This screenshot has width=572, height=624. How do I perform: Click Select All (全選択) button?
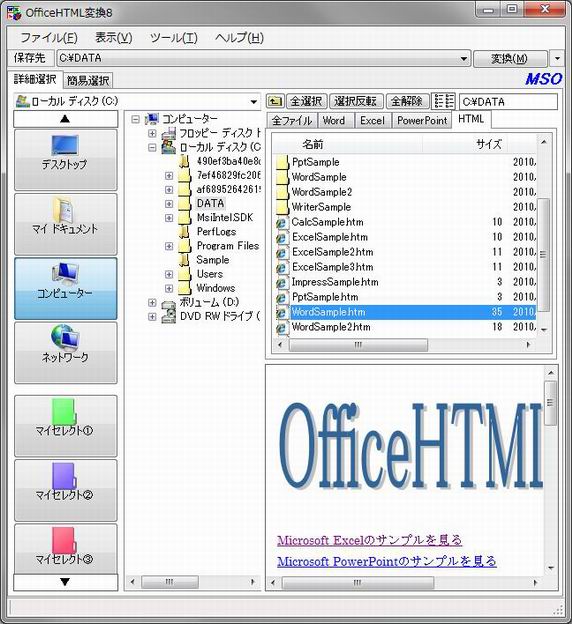[x=306, y=101]
